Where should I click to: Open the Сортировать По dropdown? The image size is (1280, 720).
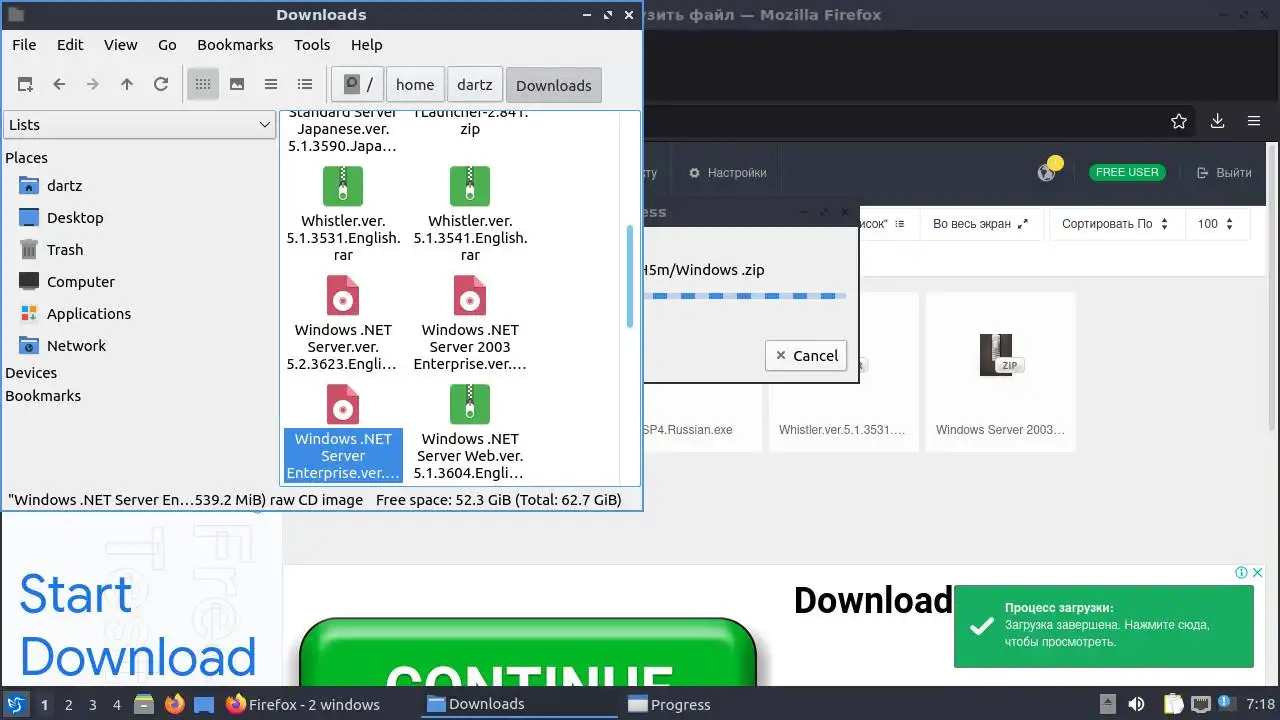coord(1115,224)
